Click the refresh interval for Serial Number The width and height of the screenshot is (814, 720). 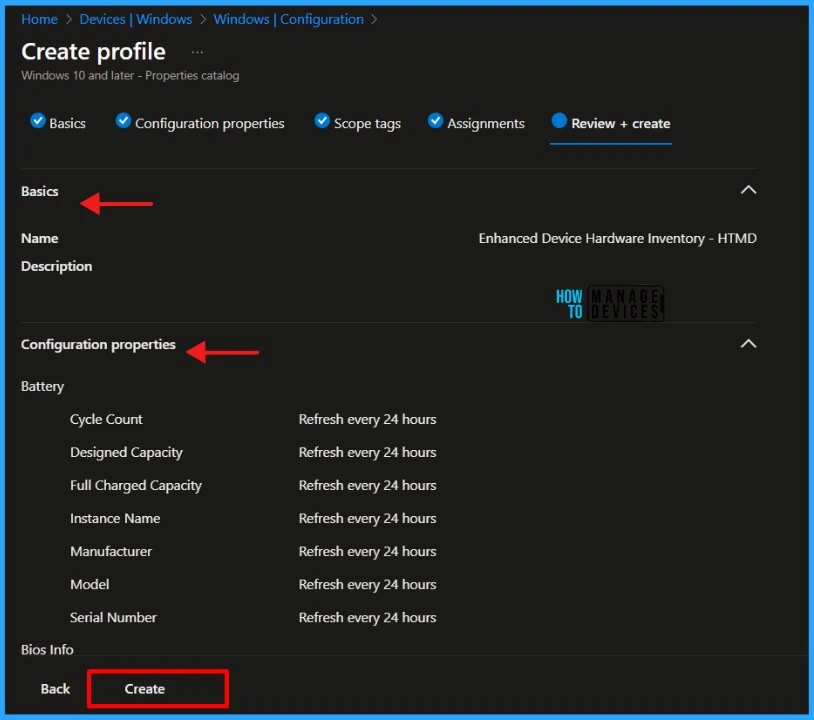tap(367, 618)
